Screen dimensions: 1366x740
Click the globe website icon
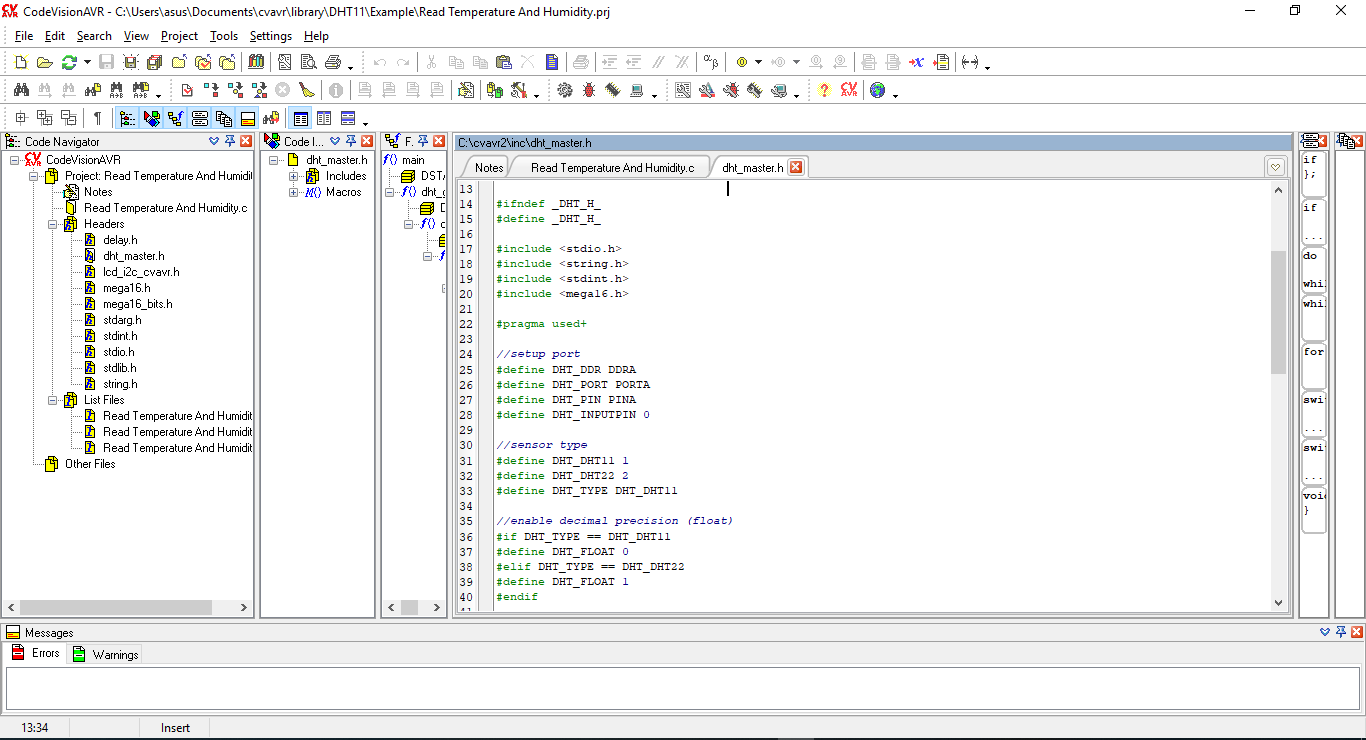click(x=877, y=90)
